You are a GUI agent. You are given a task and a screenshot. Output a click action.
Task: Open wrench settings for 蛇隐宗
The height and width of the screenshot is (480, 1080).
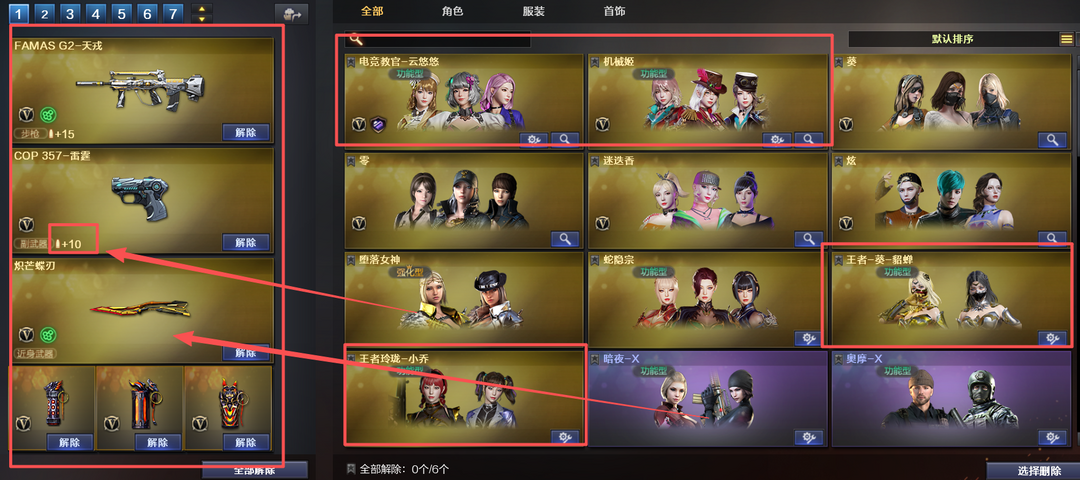pyautogui.click(x=809, y=338)
